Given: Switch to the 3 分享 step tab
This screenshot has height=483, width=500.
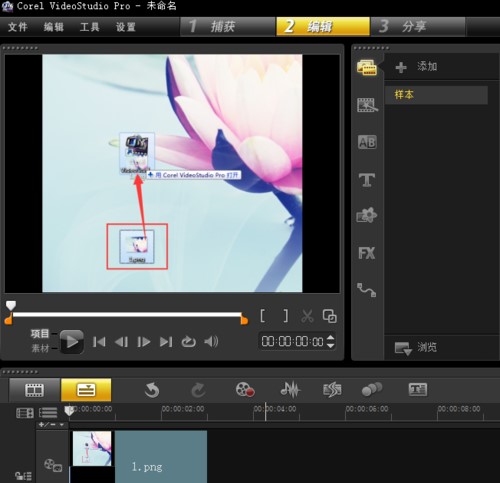Looking at the screenshot, I should click(418, 26).
